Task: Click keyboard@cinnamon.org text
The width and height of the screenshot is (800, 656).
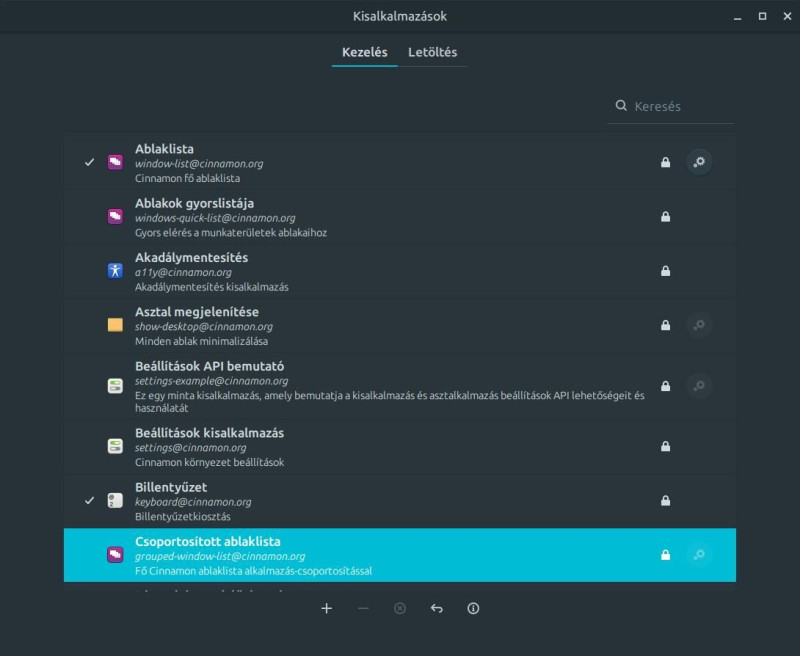Action: [x=193, y=502]
